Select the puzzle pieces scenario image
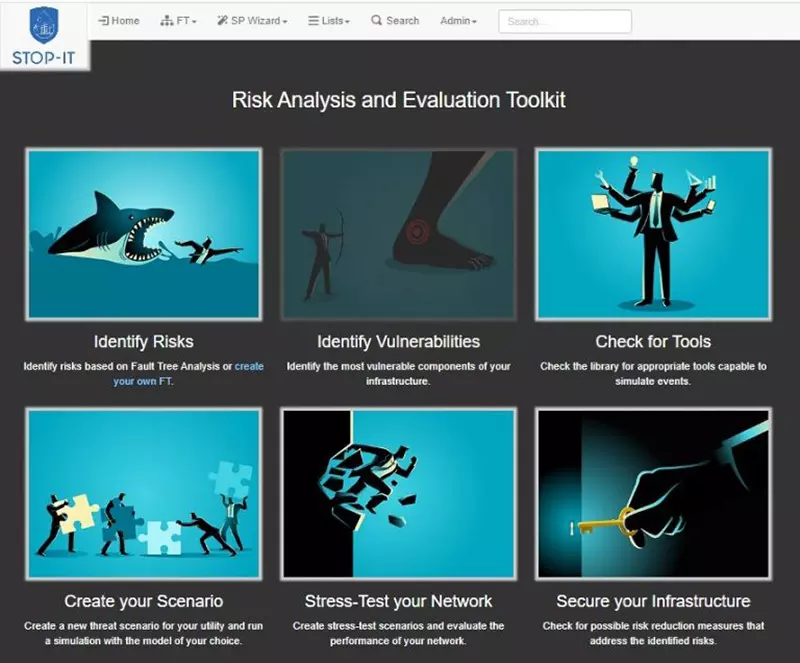 point(144,493)
